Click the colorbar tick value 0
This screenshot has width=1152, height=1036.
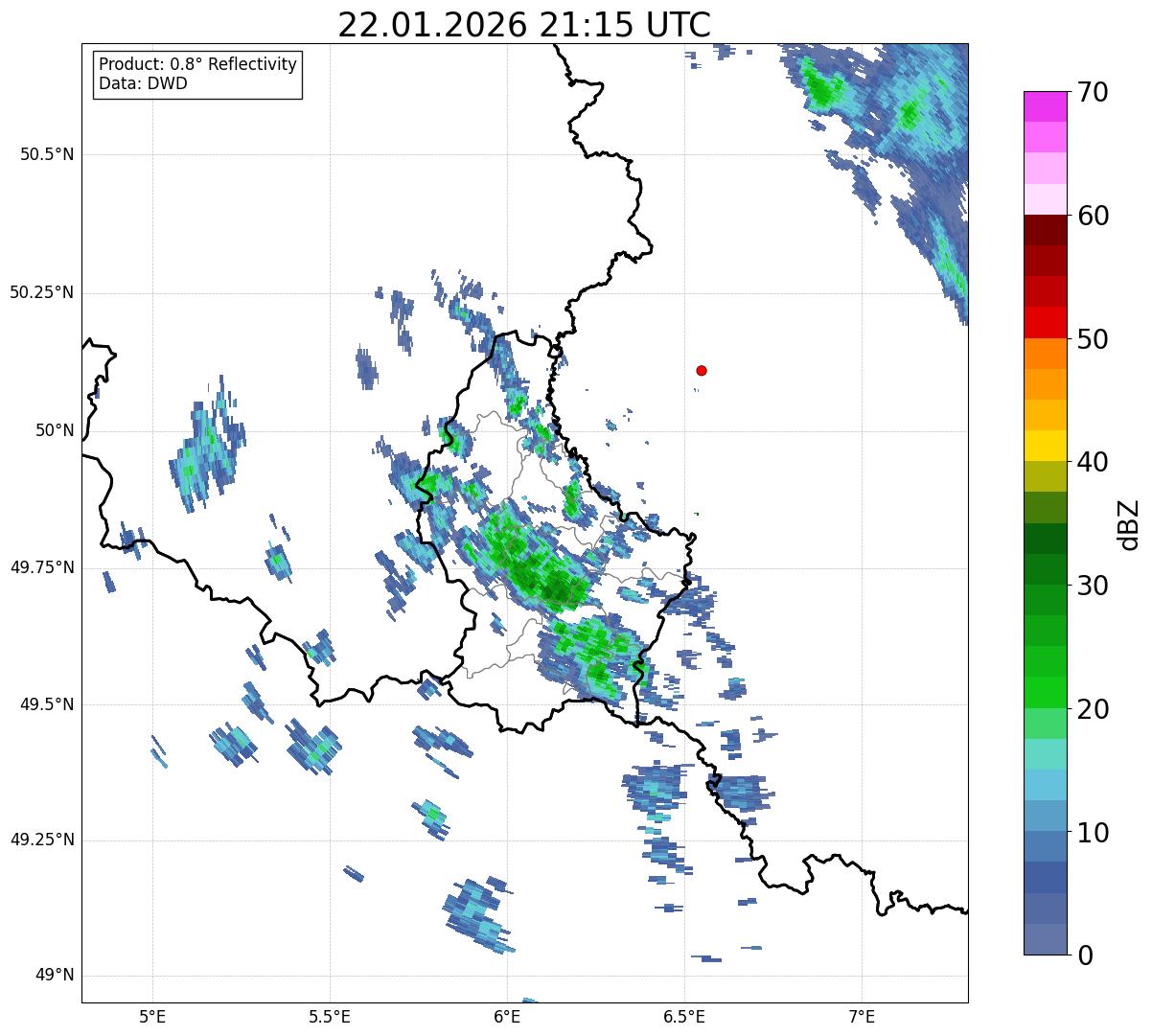click(1085, 955)
